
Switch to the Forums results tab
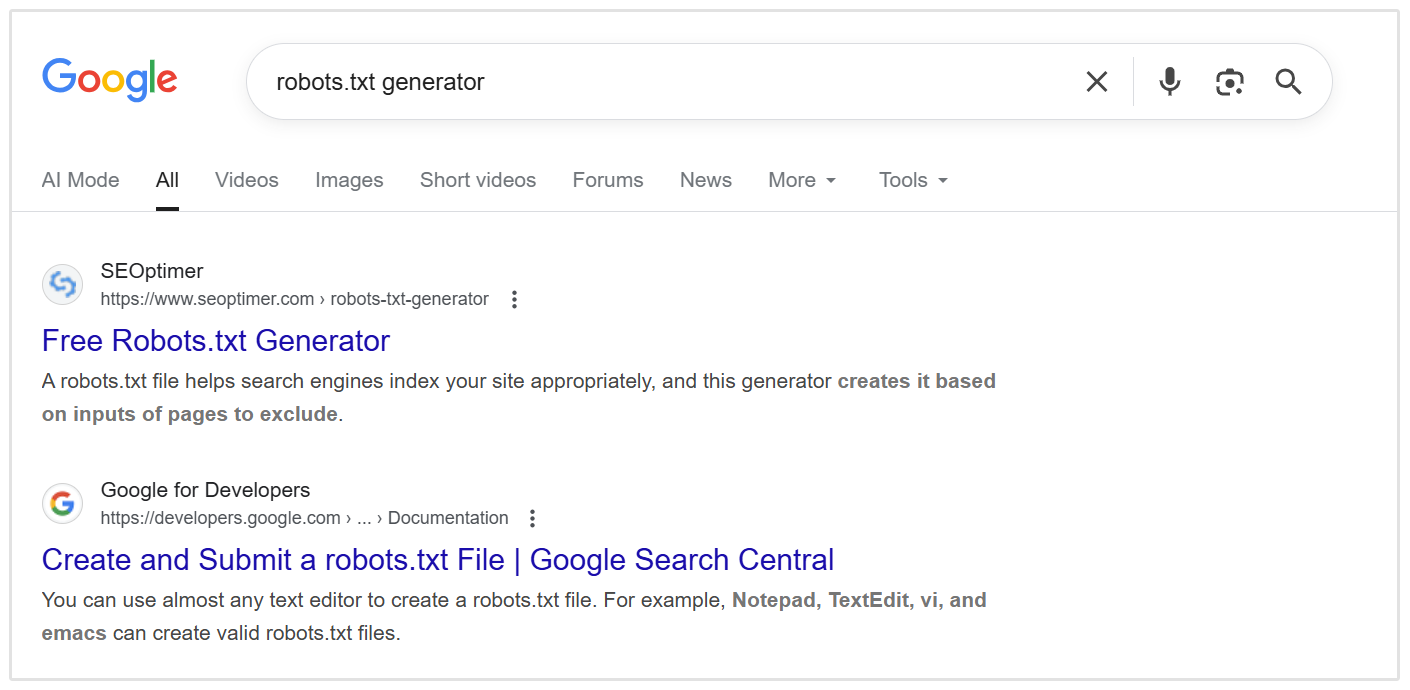point(607,180)
